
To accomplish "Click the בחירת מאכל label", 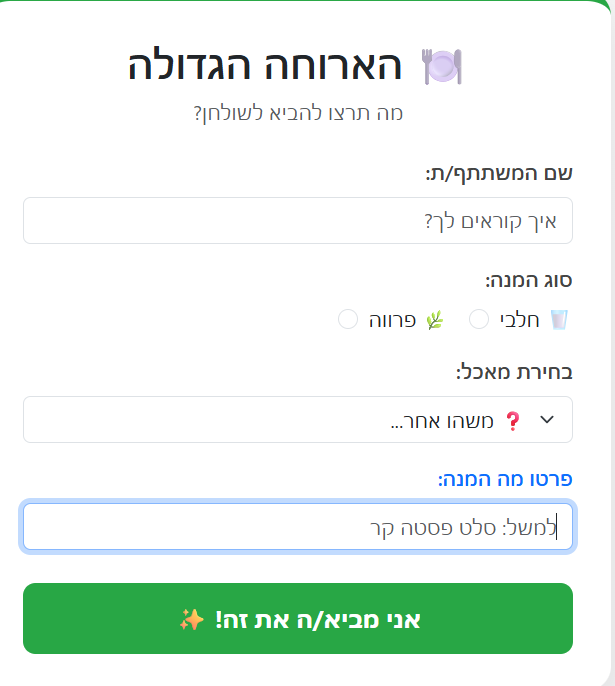I will pyautogui.click(x=514, y=373).
